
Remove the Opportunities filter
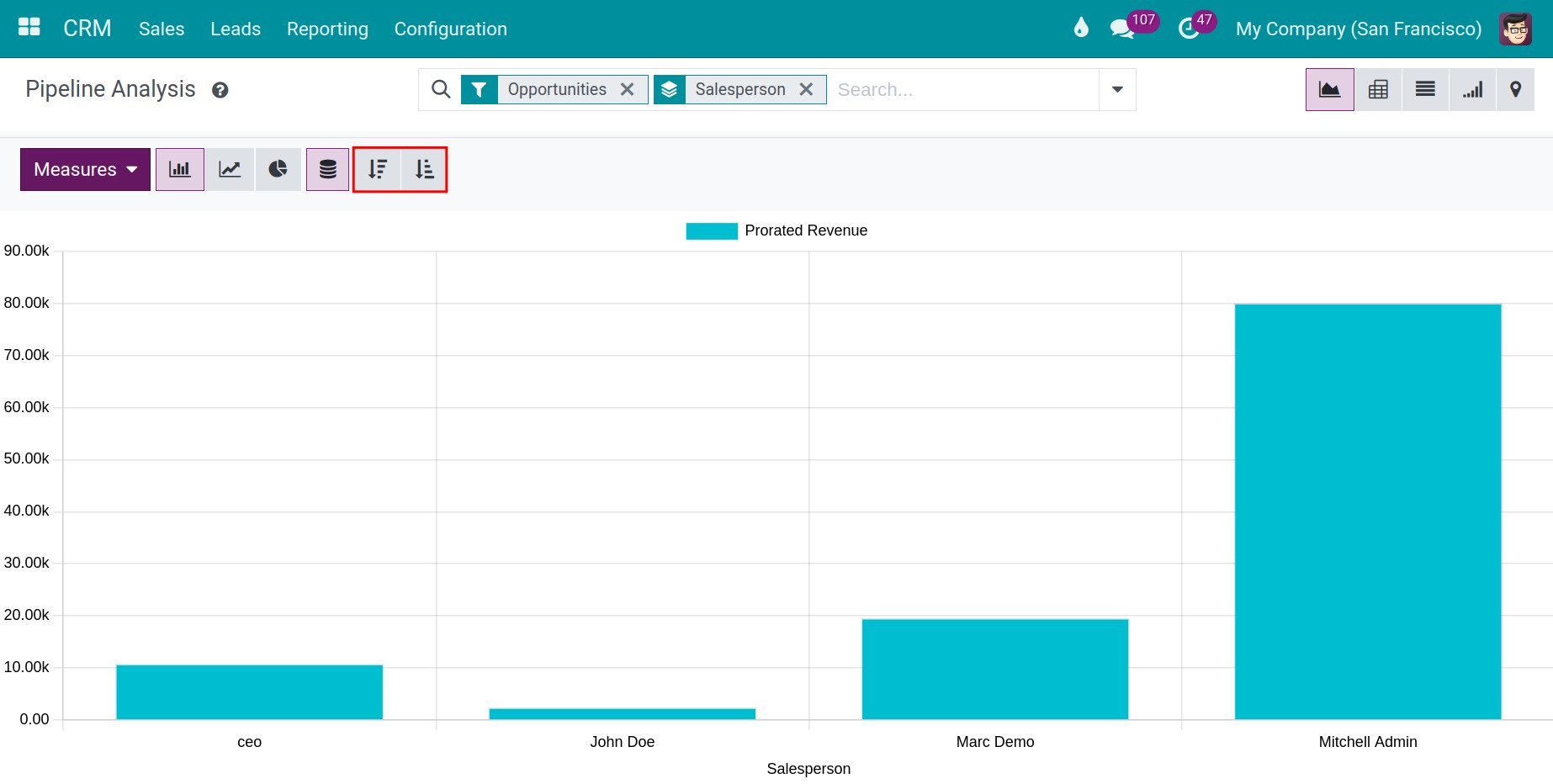pyautogui.click(x=627, y=89)
